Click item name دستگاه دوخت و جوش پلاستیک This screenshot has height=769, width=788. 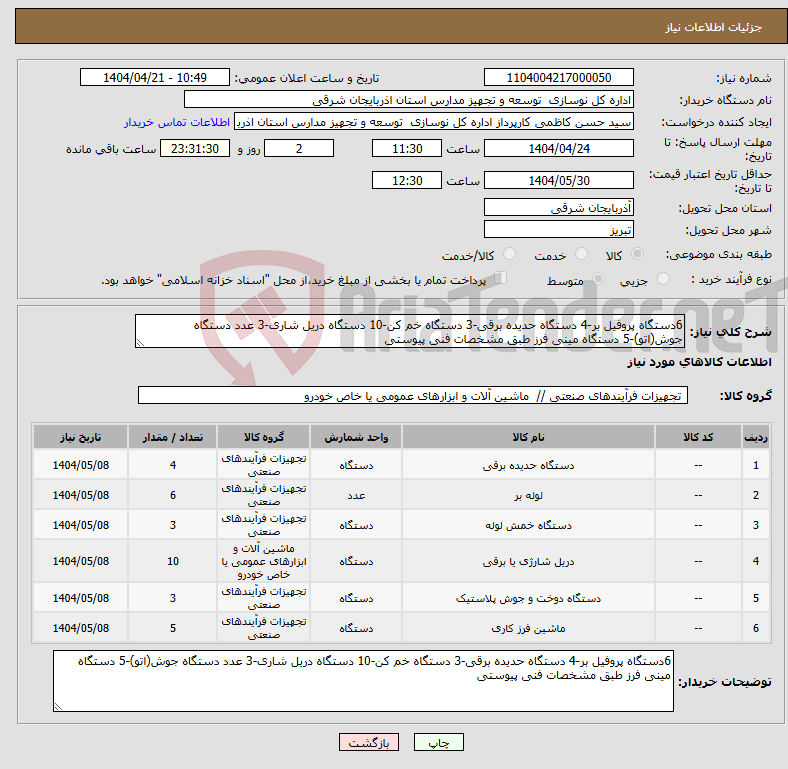(528, 598)
